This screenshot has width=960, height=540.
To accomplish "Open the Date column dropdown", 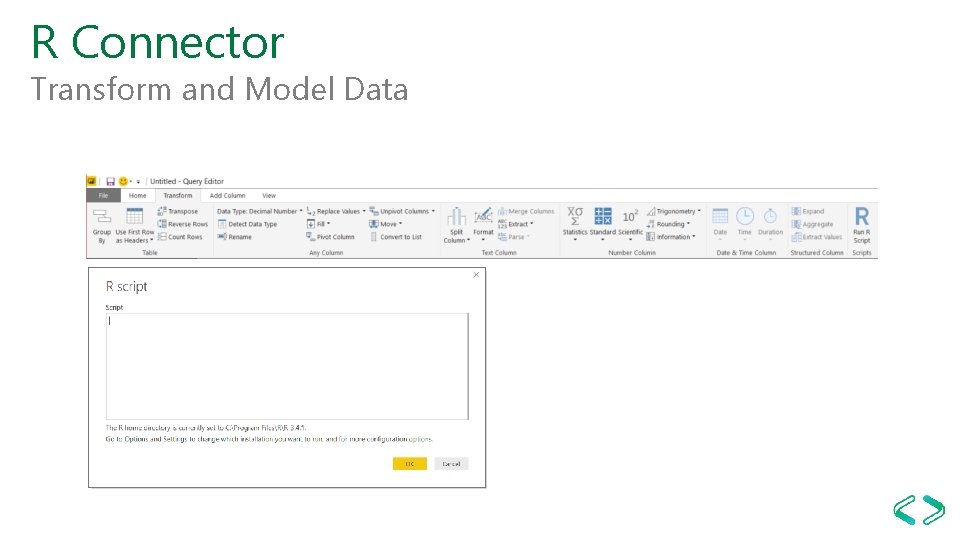I will click(720, 224).
